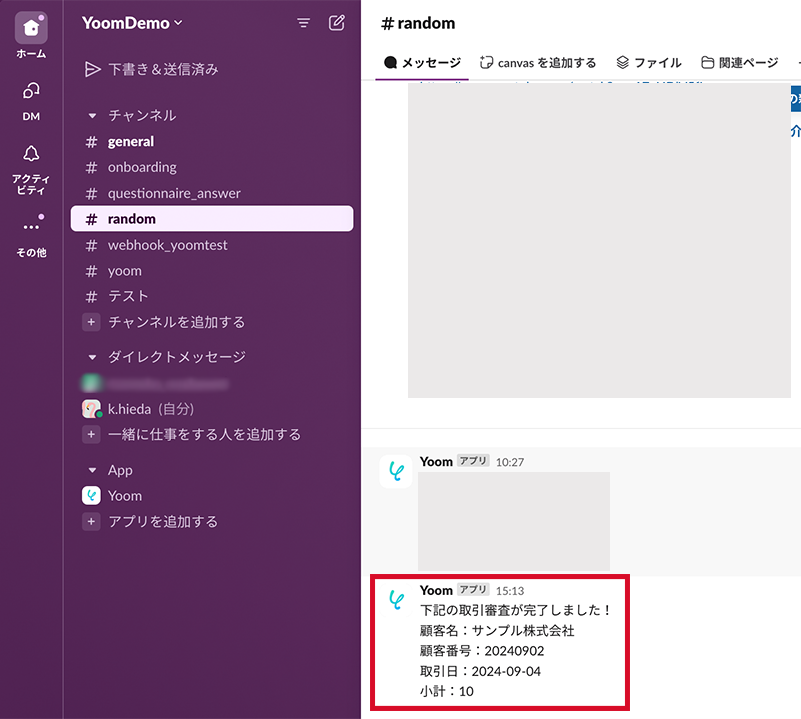
Task: Click the filter icon beside YoomDemo
Action: click(x=303, y=23)
